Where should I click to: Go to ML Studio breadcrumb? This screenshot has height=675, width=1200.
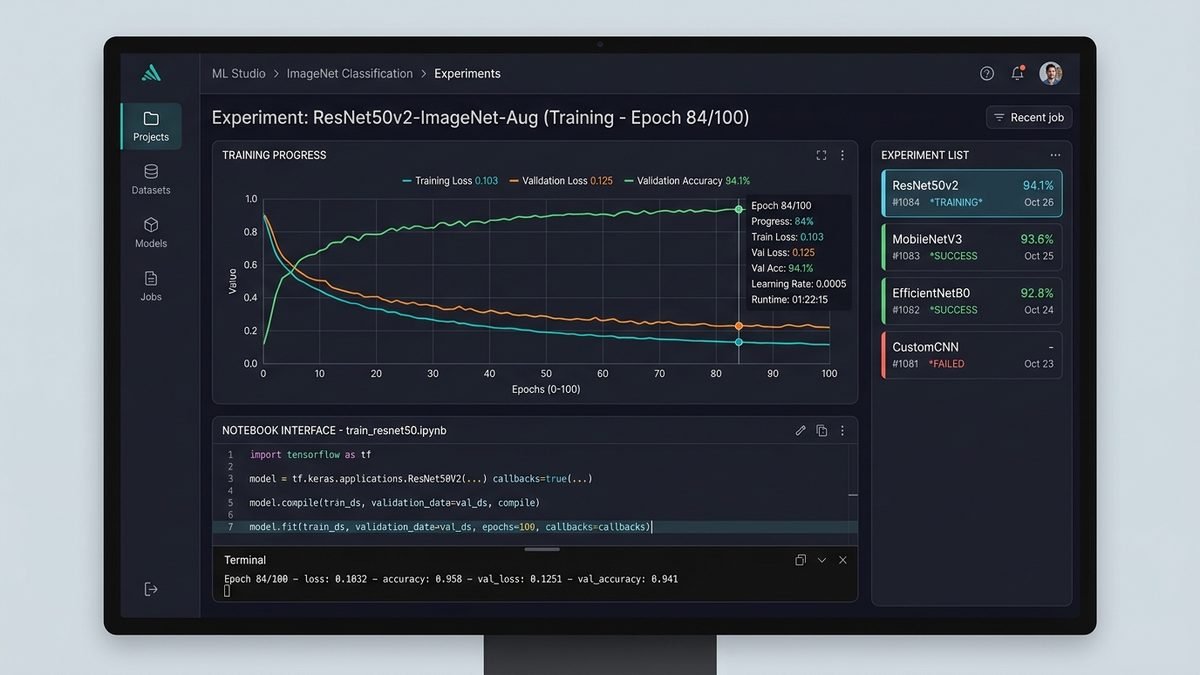pyautogui.click(x=239, y=73)
